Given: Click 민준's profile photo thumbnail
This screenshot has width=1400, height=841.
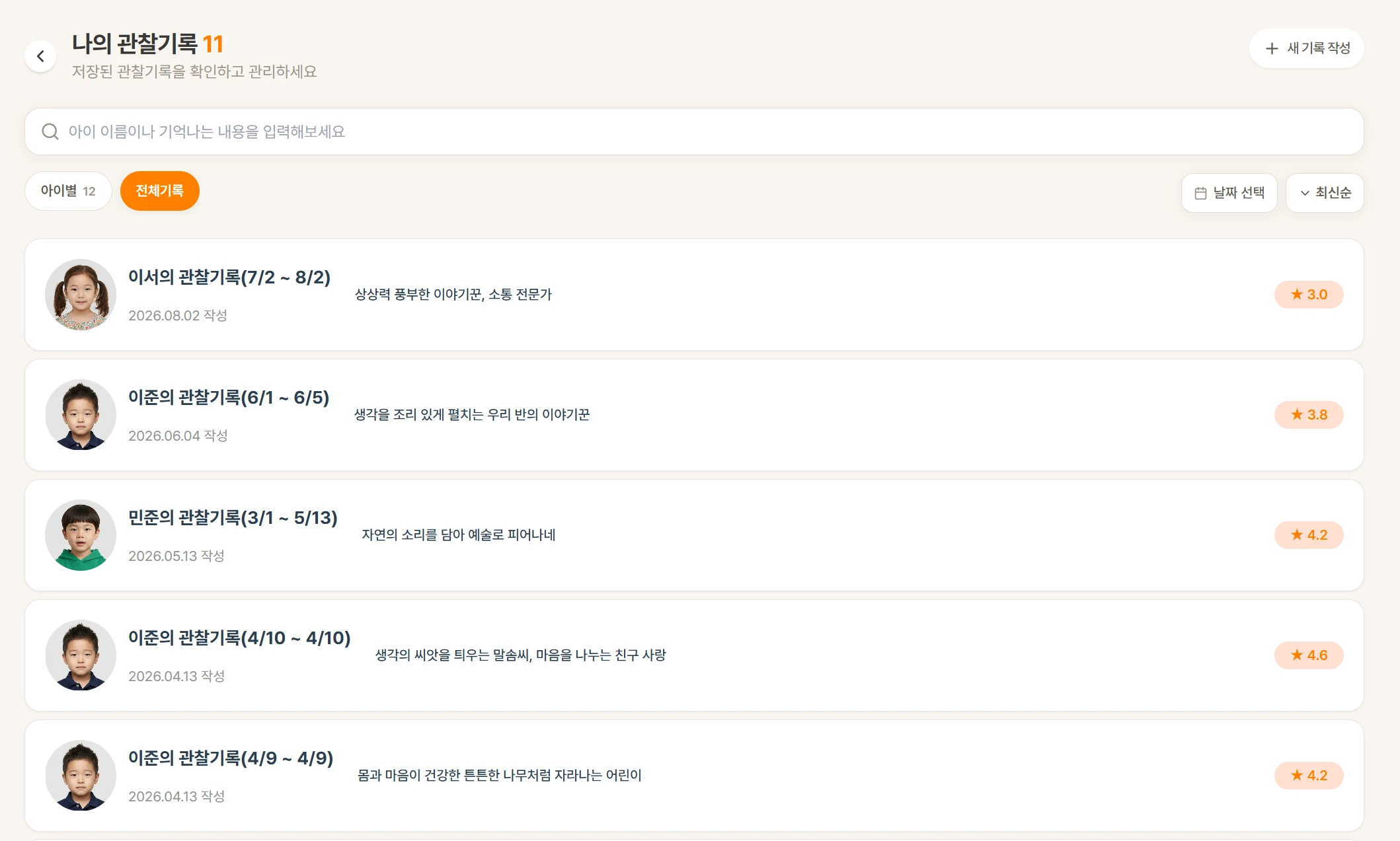Looking at the screenshot, I should click(81, 535).
